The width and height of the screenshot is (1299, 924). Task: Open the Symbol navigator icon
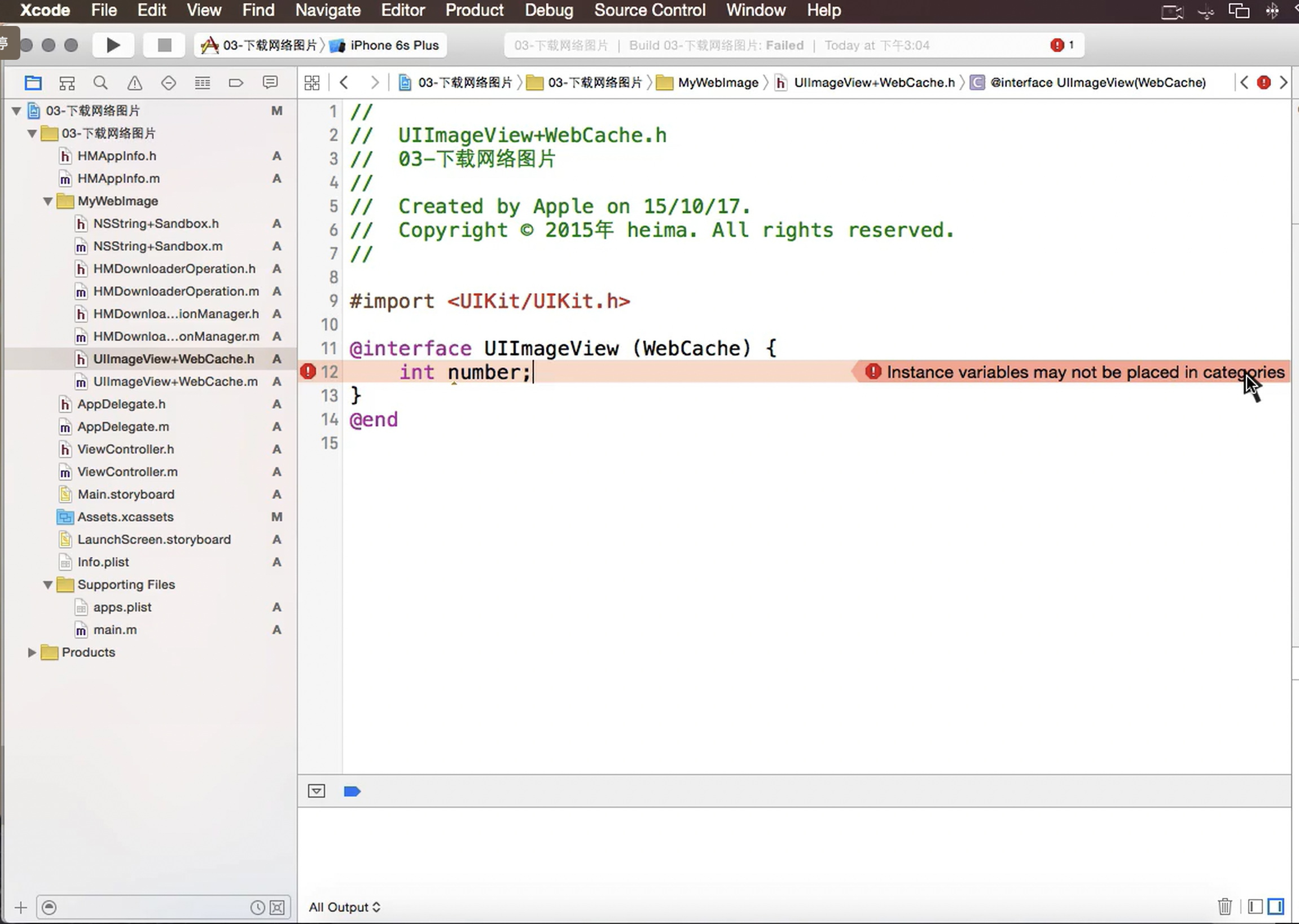coord(67,83)
